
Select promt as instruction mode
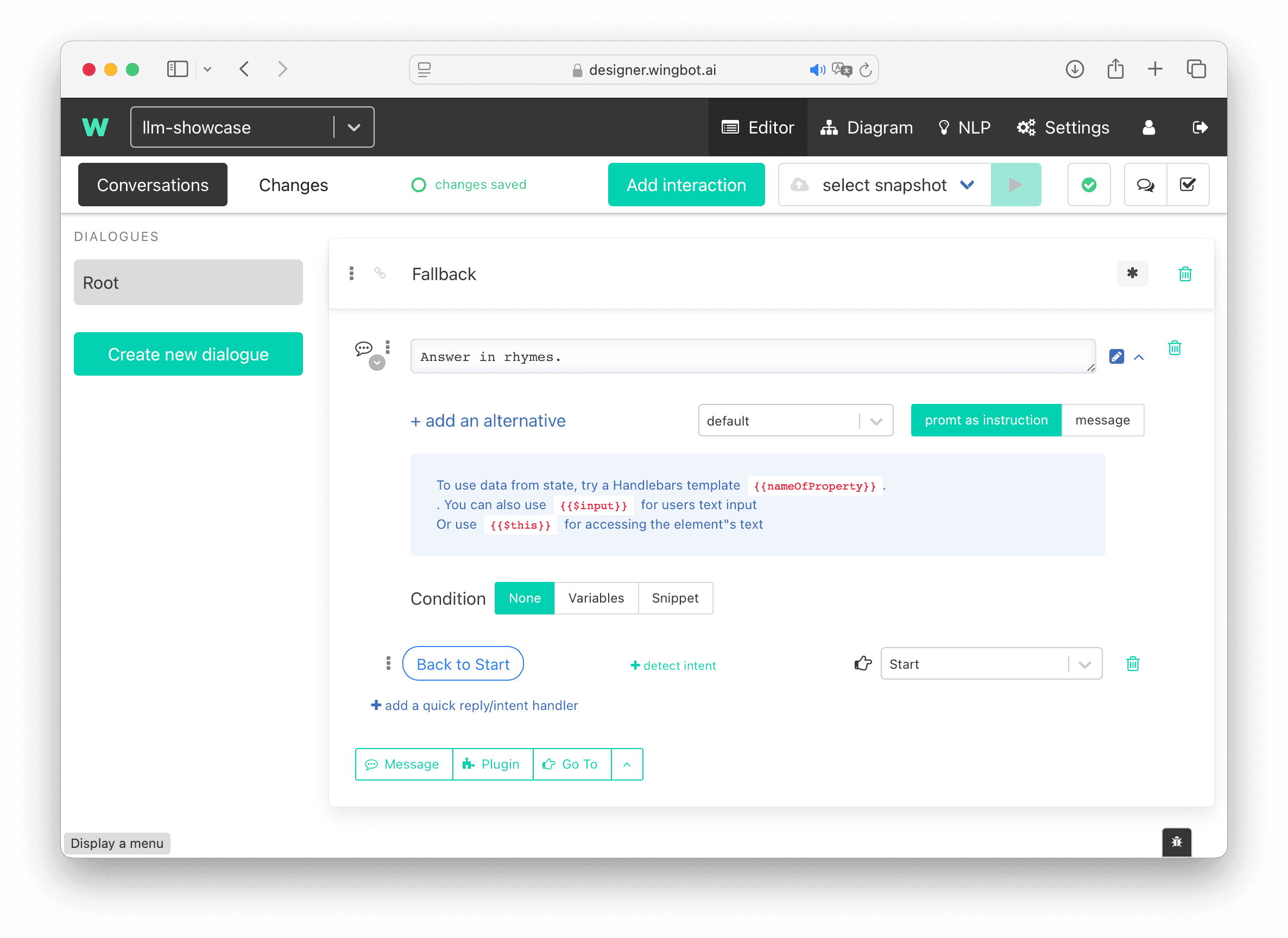[x=986, y=420]
